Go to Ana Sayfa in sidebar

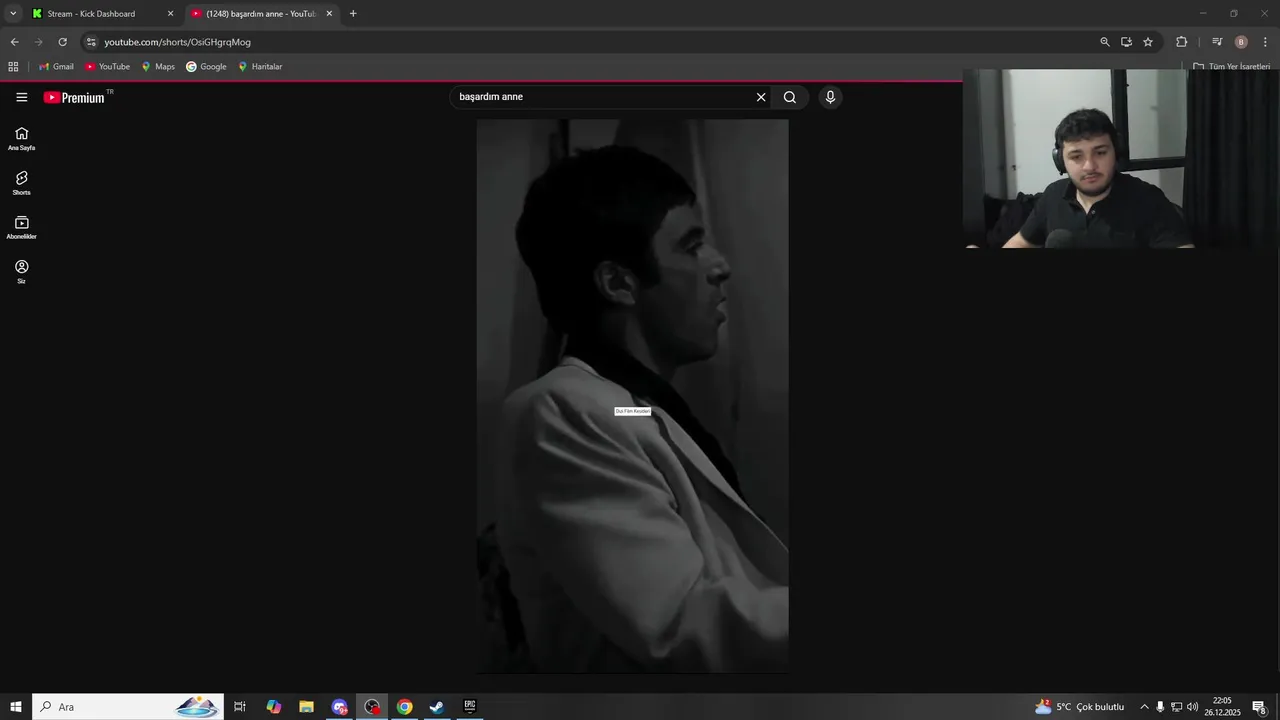coord(21,139)
